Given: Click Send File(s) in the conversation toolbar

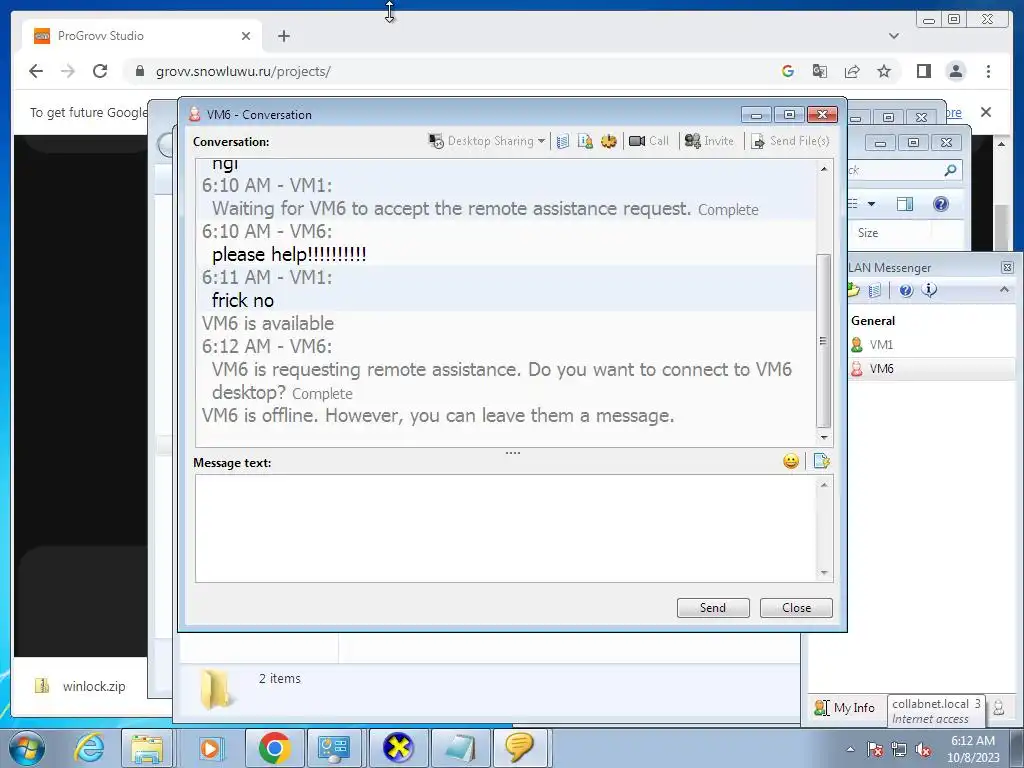Looking at the screenshot, I should tap(790, 141).
